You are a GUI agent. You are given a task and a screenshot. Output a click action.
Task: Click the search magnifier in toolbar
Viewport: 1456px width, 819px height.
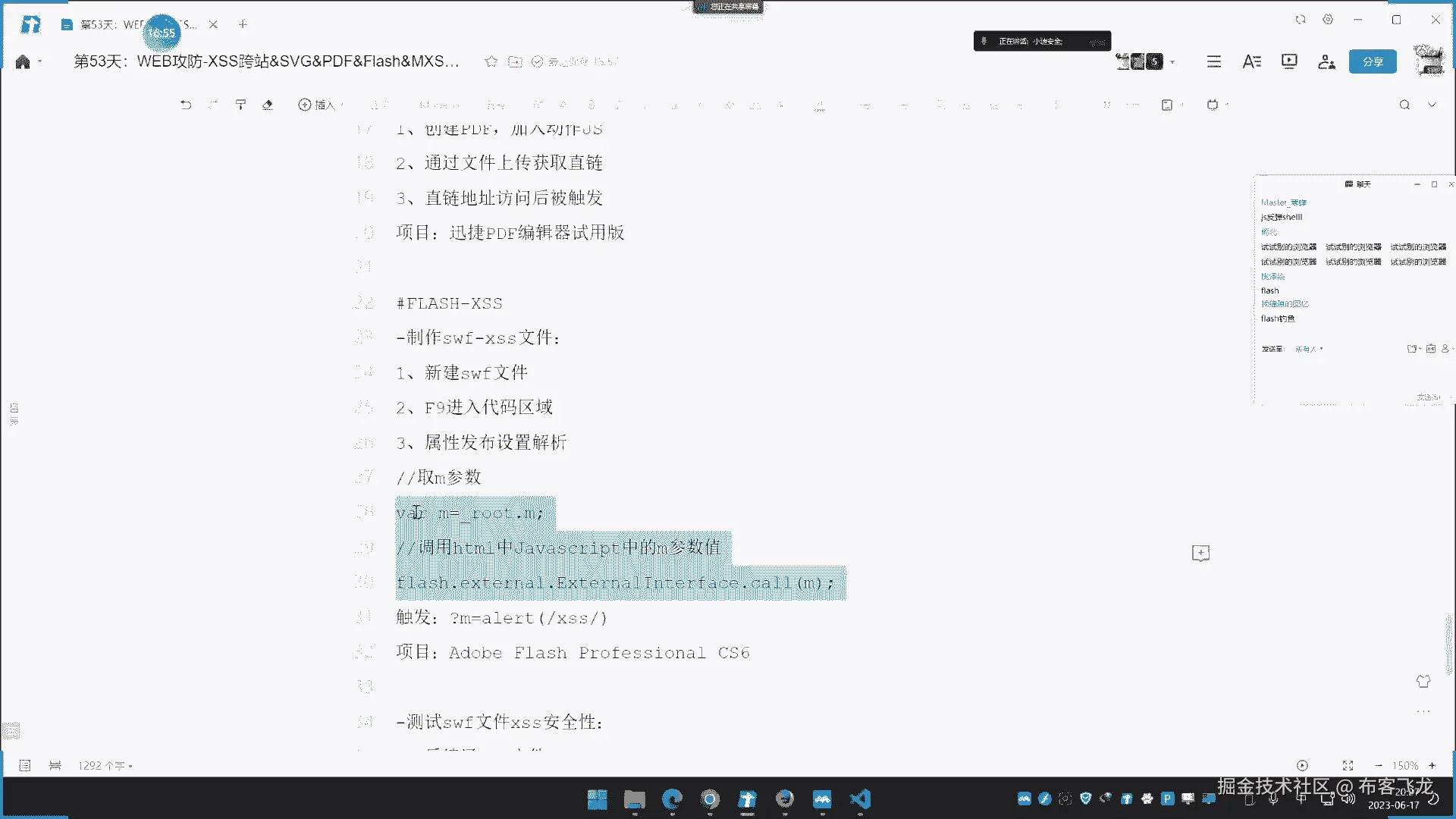[1404, 105]
